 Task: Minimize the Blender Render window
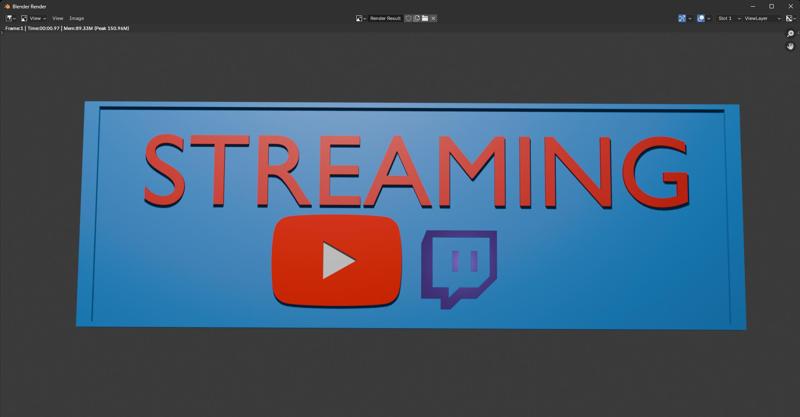pos(753,7)
